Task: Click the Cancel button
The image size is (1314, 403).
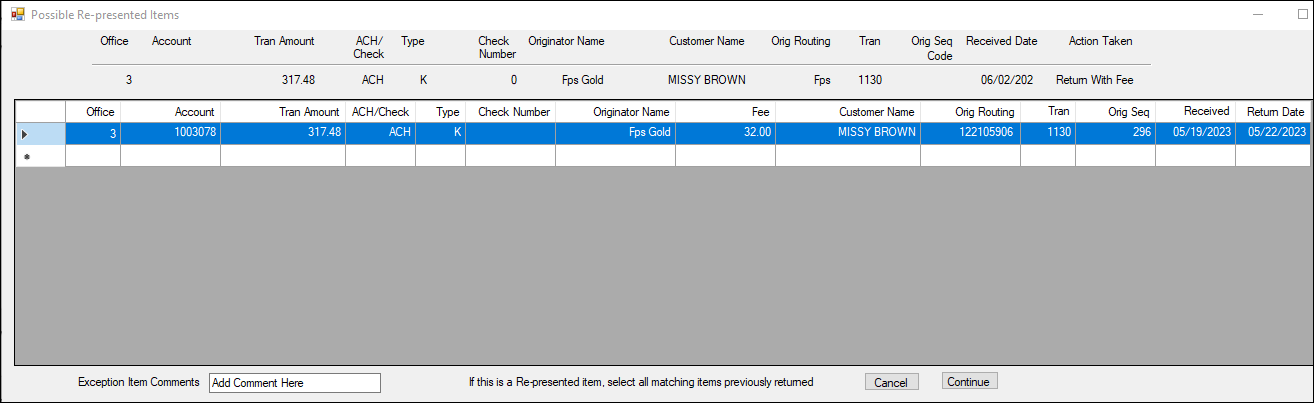Action: click(891, 382)
